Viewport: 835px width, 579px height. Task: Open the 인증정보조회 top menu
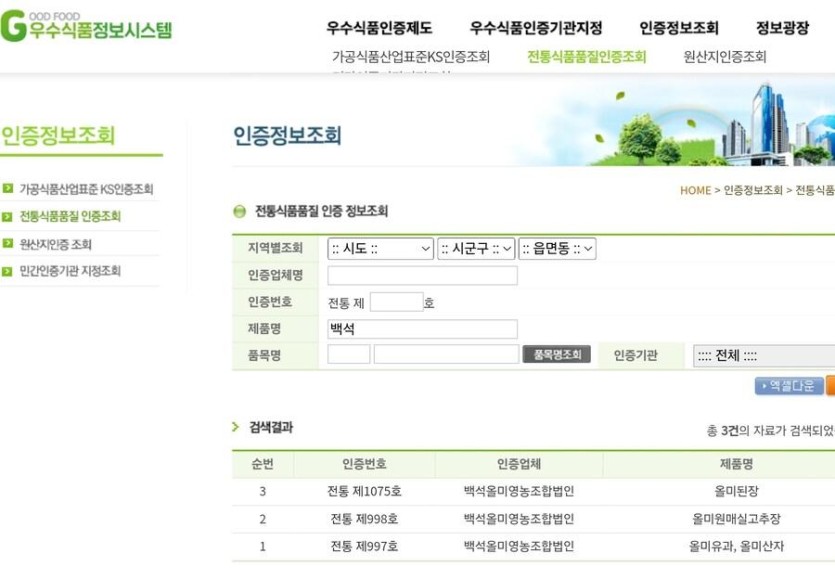[x=679, y=28]
